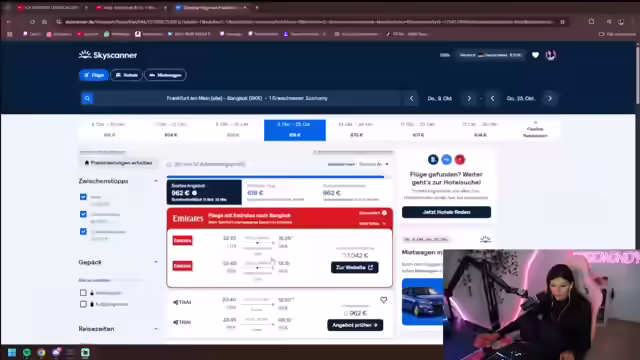Click the THAI airline logo on outbound flight
This screenshot has width=640, height=360.
point(182,302)
